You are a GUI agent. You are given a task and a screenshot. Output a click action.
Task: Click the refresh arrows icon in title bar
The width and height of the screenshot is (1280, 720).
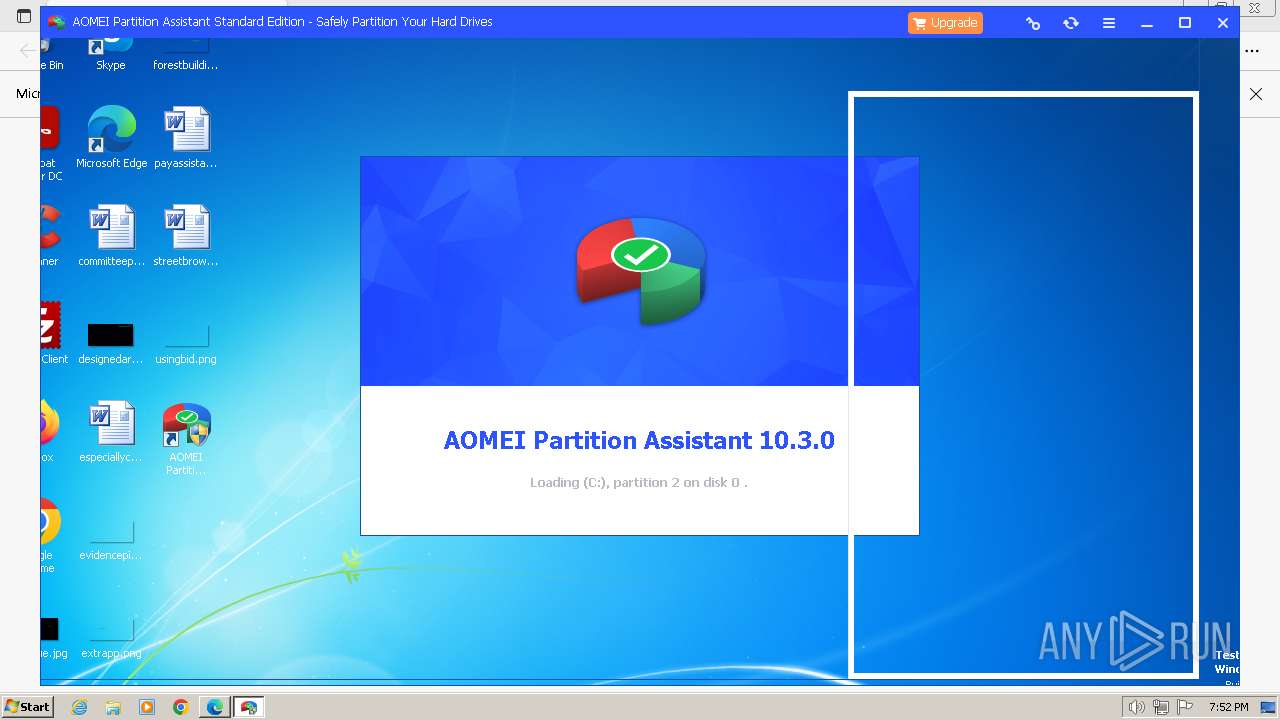pos(1071,23)
